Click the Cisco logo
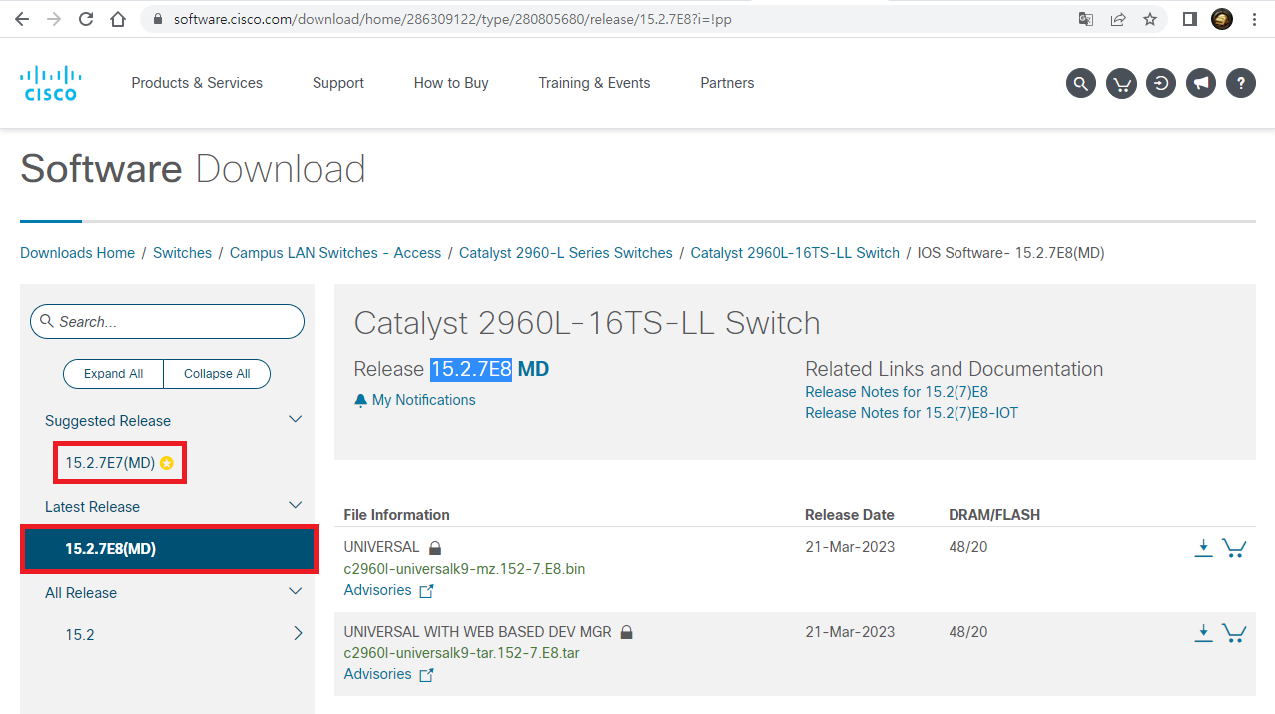 [x=50, y=83]
